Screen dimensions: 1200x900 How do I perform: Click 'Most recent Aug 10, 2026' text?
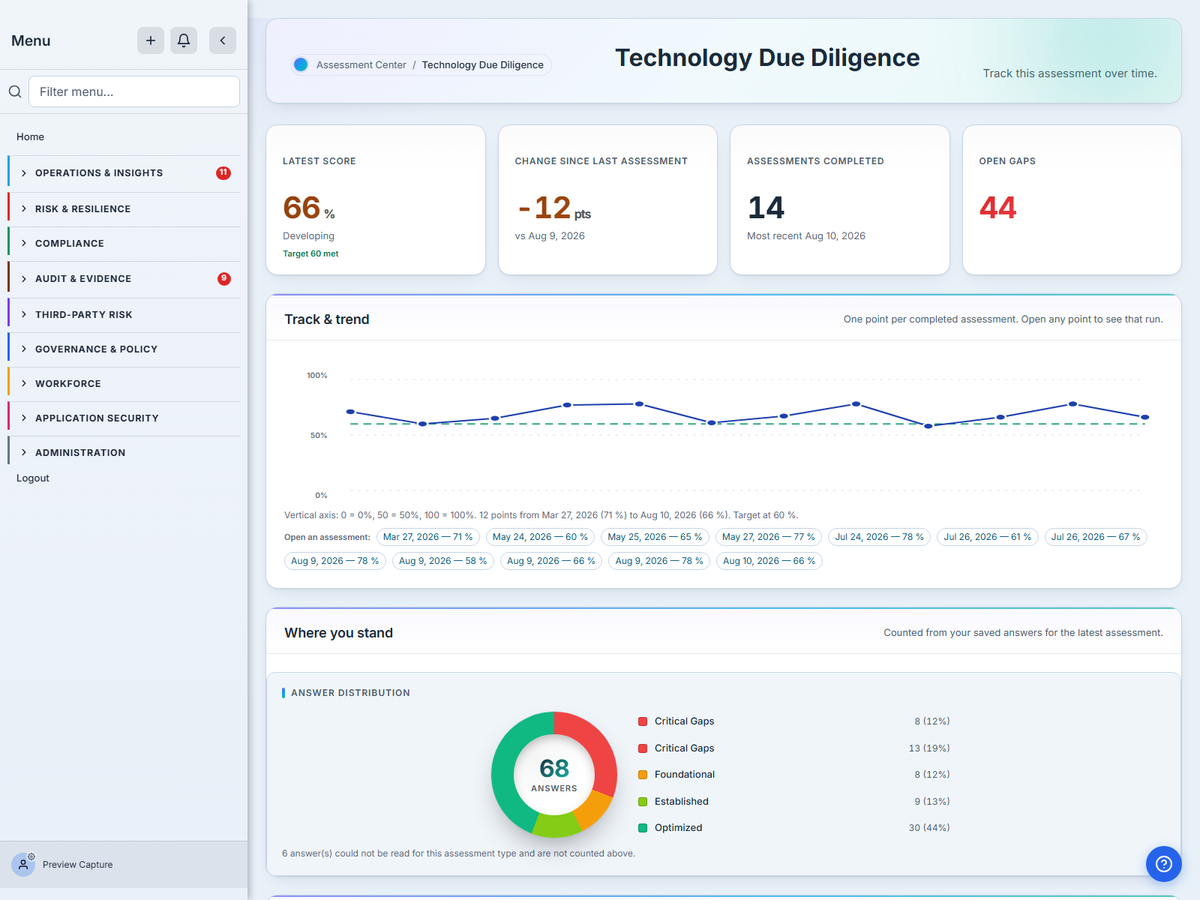pyautogui.click(x=806, y=236)
